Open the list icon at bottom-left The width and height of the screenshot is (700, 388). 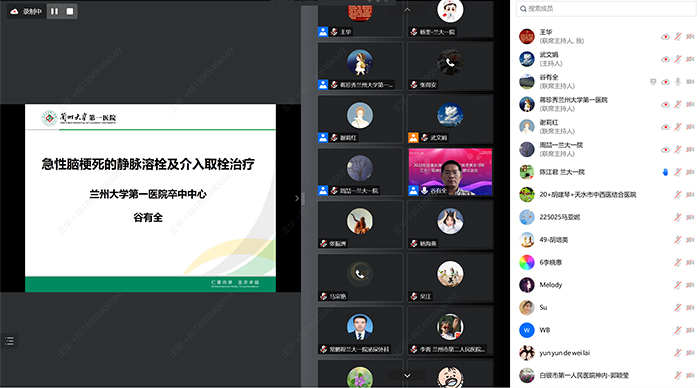pyautogui.click(x=9, y=341)
